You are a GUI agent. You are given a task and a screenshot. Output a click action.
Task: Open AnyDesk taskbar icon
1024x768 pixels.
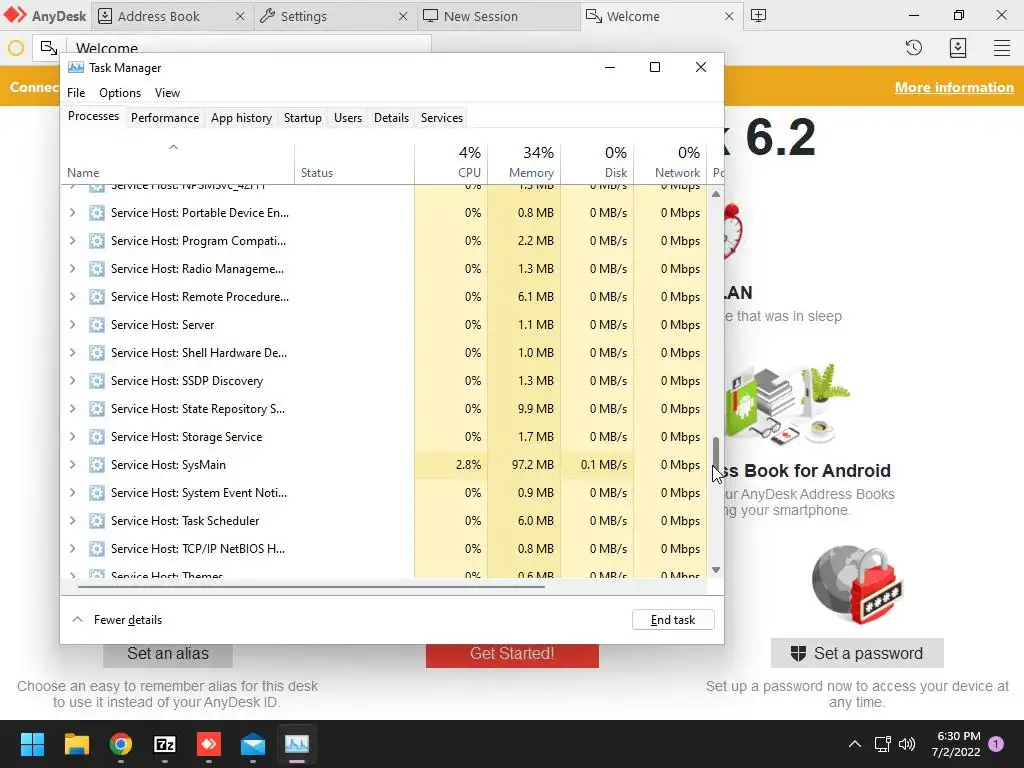point(208,744)
